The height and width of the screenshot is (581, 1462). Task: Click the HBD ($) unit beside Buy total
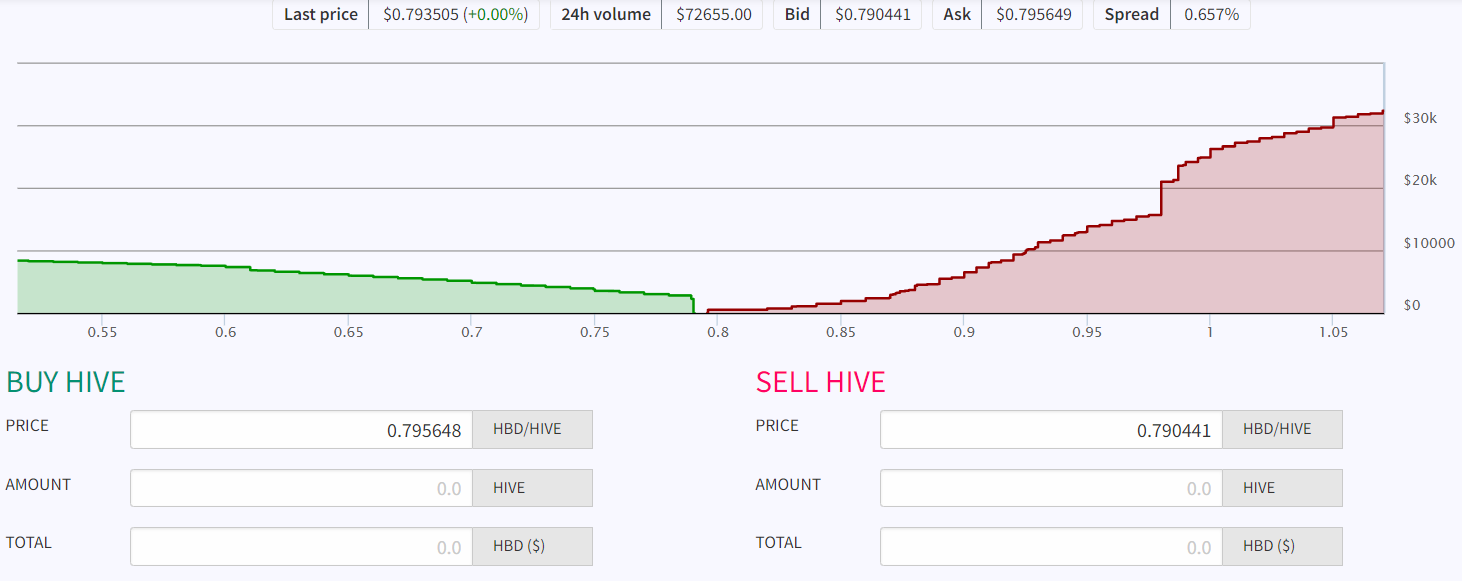(x=532, y=547)
